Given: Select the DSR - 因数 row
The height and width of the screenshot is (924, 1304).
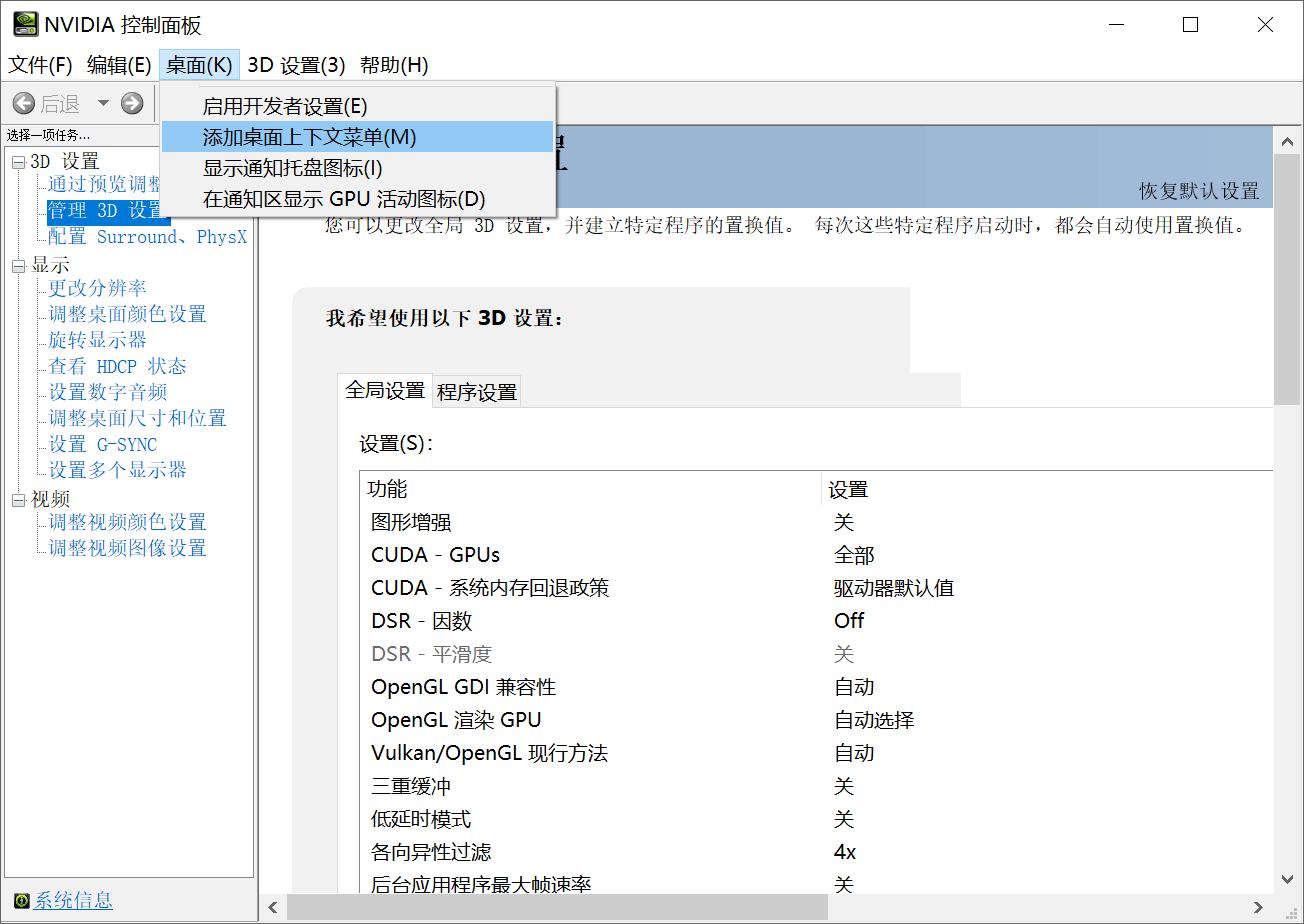Looking at the screenshot, I should coord(816,621).
